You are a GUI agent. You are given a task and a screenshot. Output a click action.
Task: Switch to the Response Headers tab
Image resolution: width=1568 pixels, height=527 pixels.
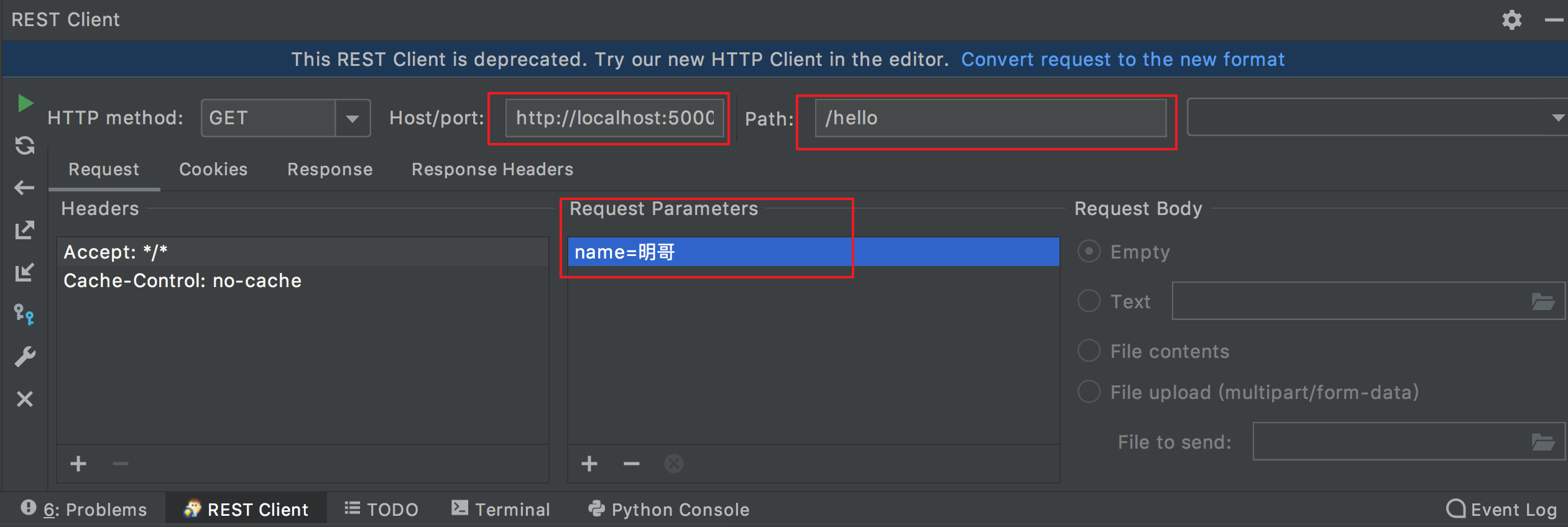point(492,169)
